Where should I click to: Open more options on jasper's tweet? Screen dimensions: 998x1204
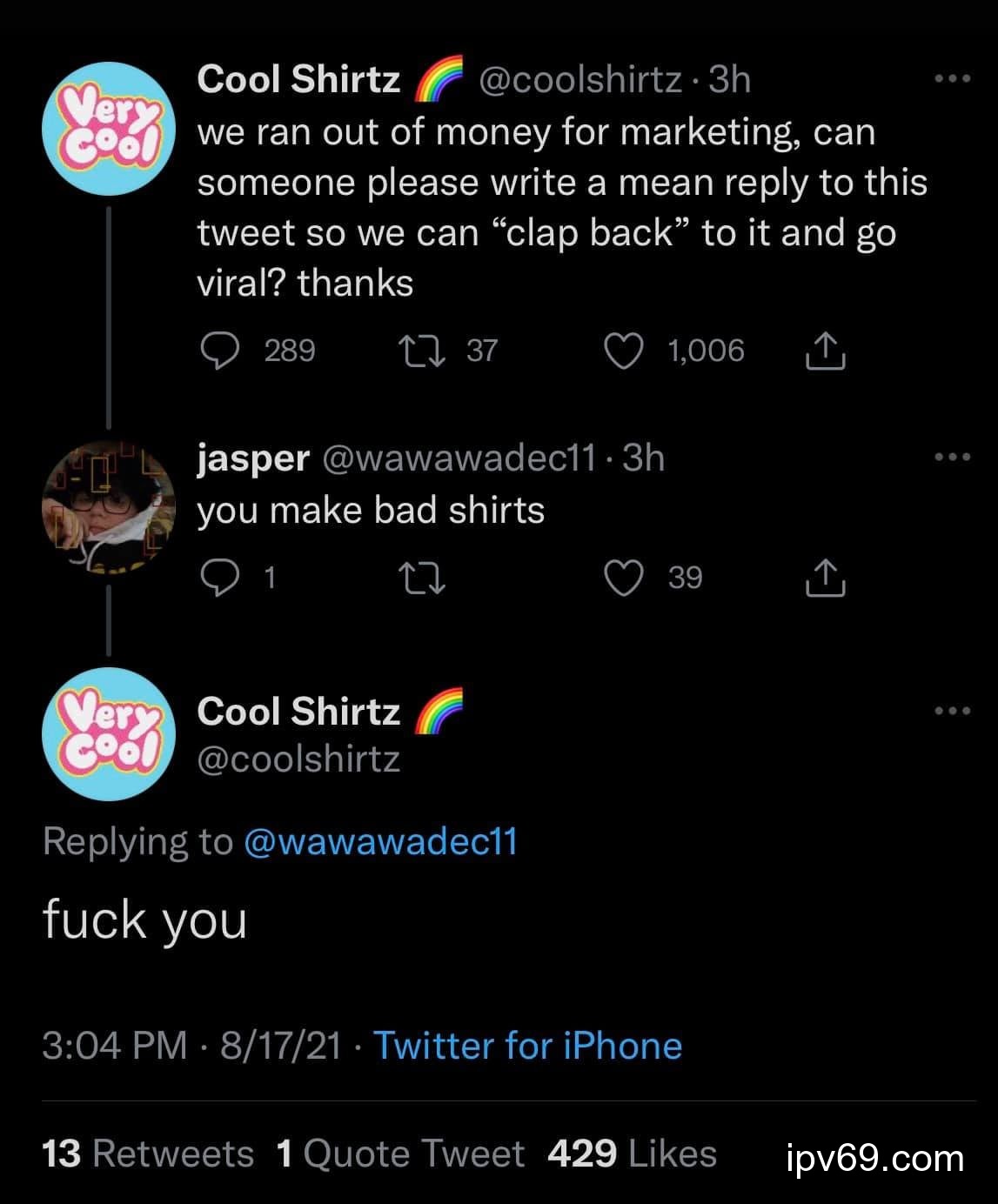click(952, 458)
